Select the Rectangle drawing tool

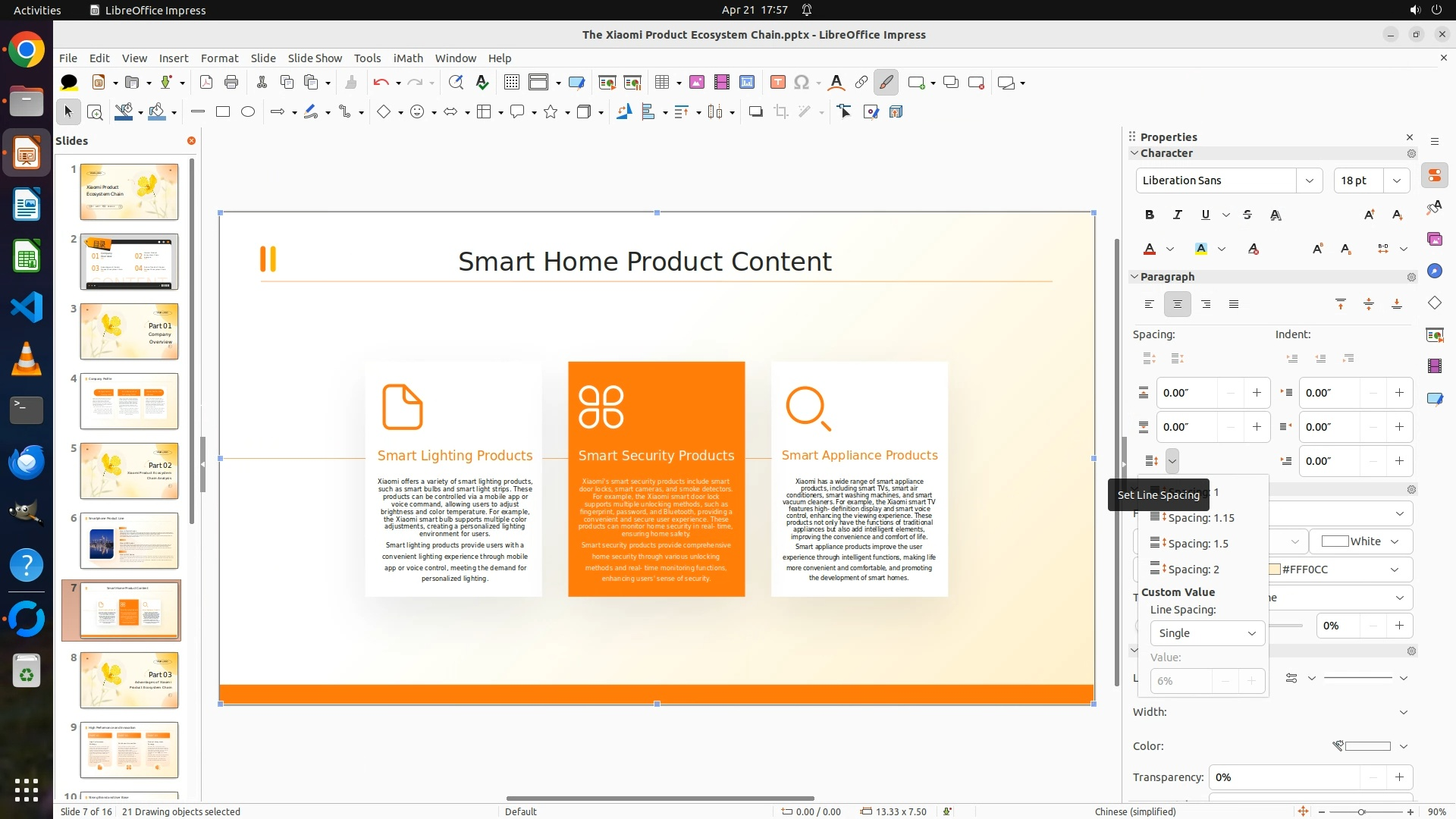click(223, 111)
